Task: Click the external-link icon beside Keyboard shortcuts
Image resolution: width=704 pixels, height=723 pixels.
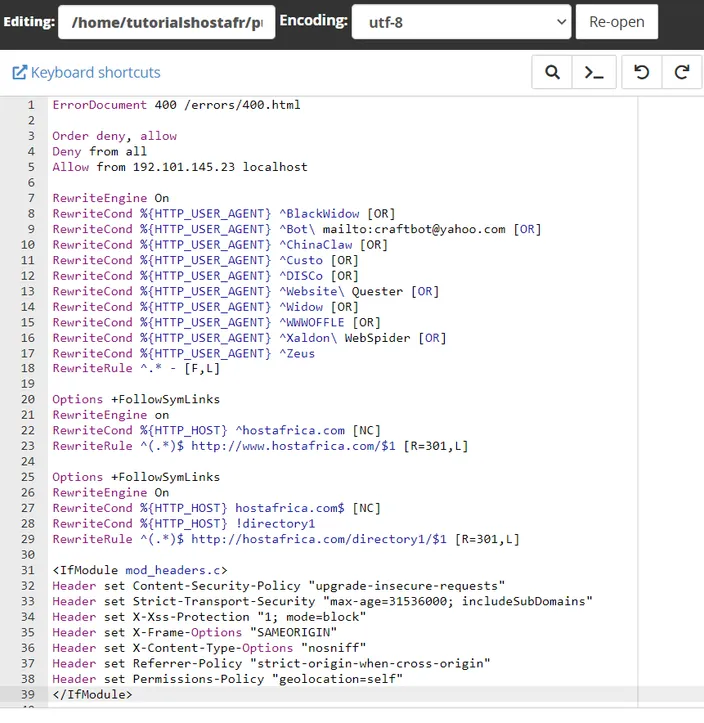Action: point(19,72)
